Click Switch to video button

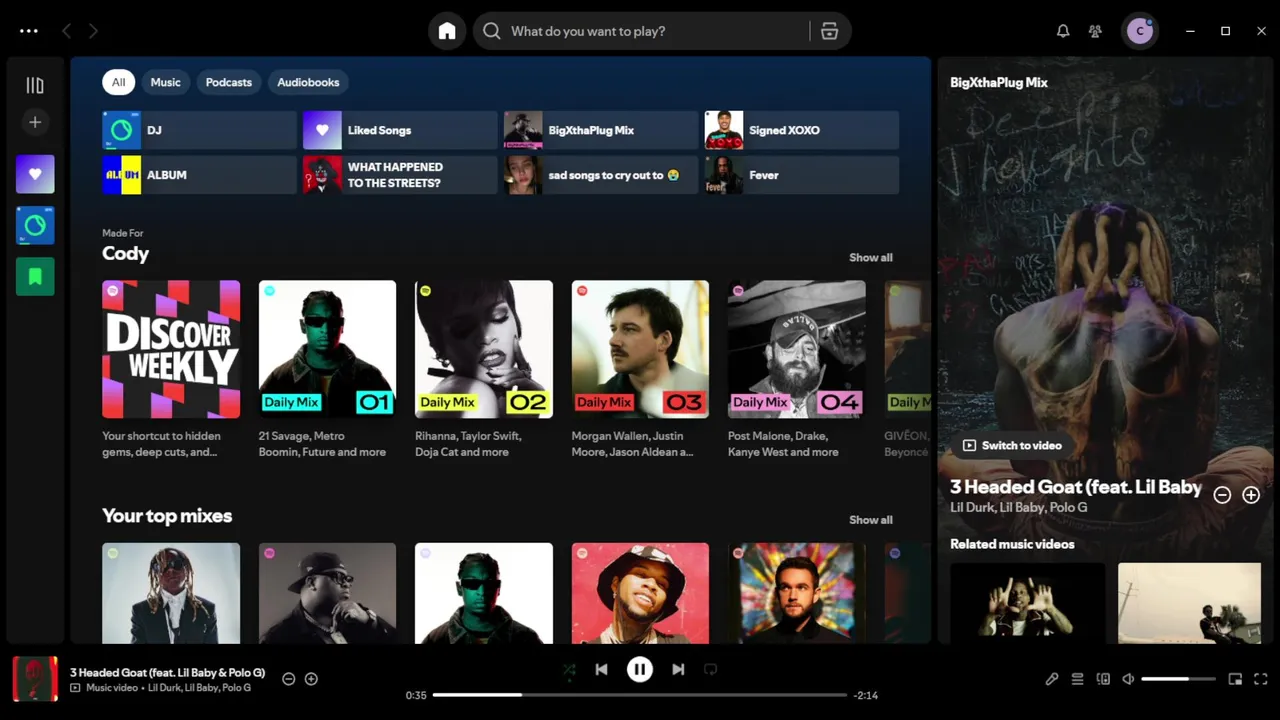[1011, 445]
